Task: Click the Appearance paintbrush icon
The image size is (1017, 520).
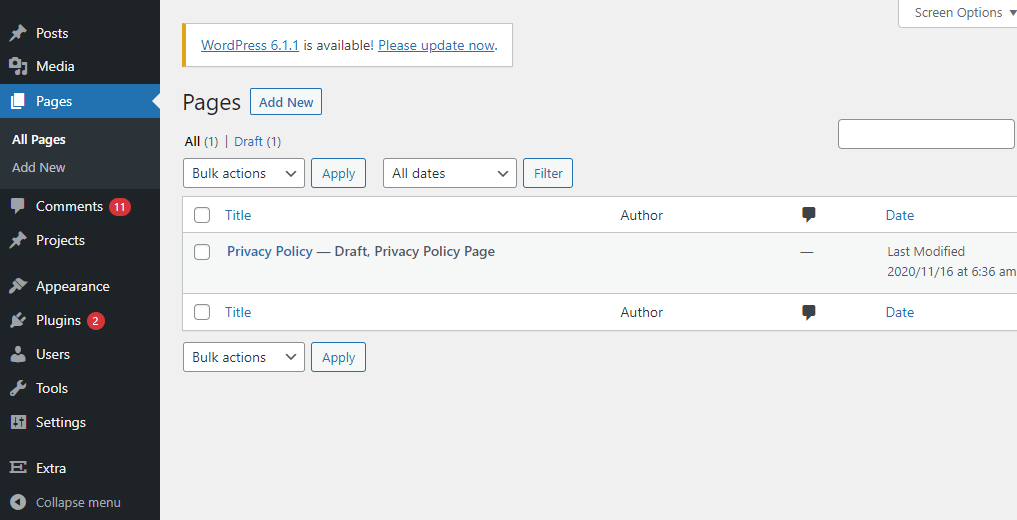Action: [18, 286]
